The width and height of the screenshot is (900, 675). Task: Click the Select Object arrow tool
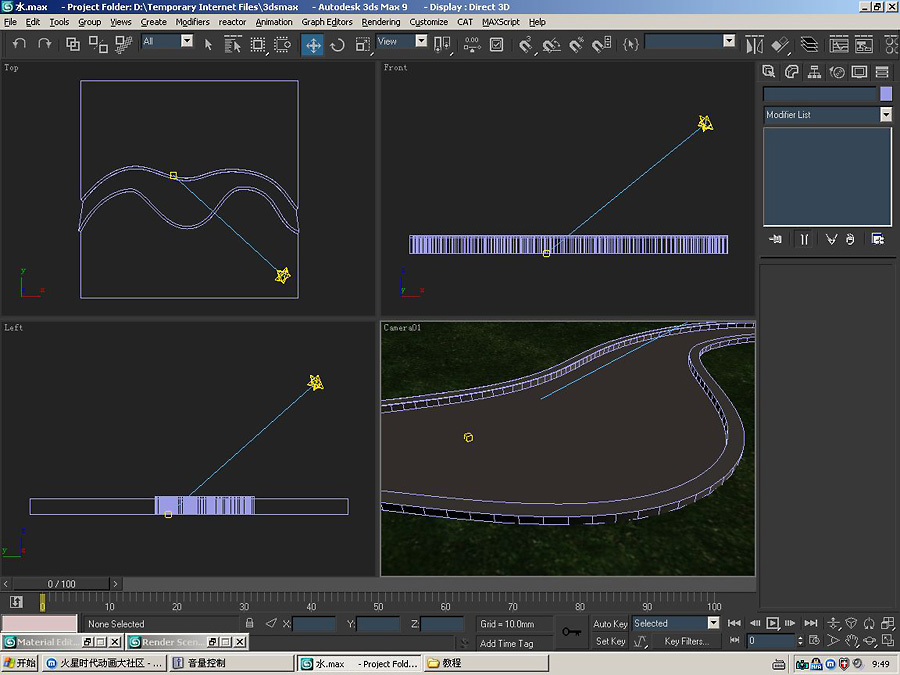coord(208,44)
